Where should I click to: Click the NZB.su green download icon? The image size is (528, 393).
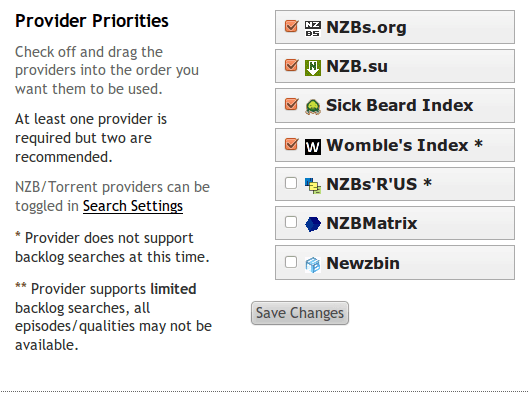click(312, 67)
